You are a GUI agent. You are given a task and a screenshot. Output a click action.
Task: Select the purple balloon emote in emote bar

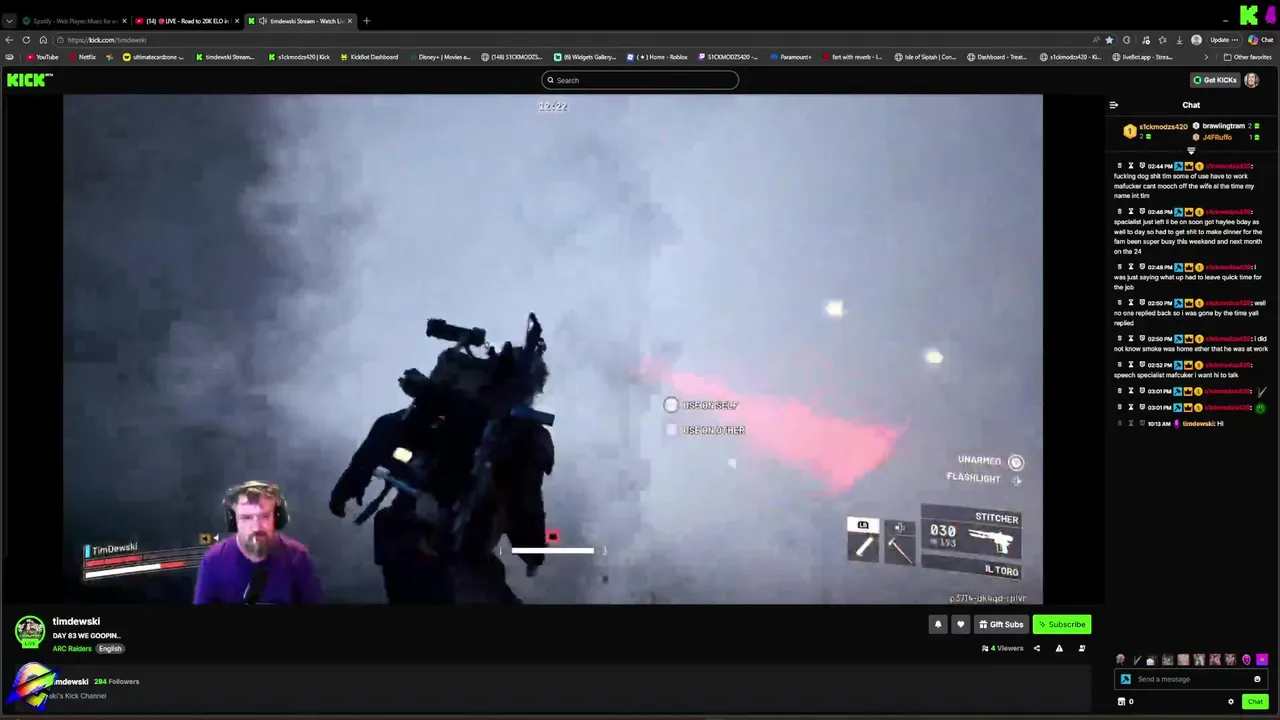[x=1246, y=660]
